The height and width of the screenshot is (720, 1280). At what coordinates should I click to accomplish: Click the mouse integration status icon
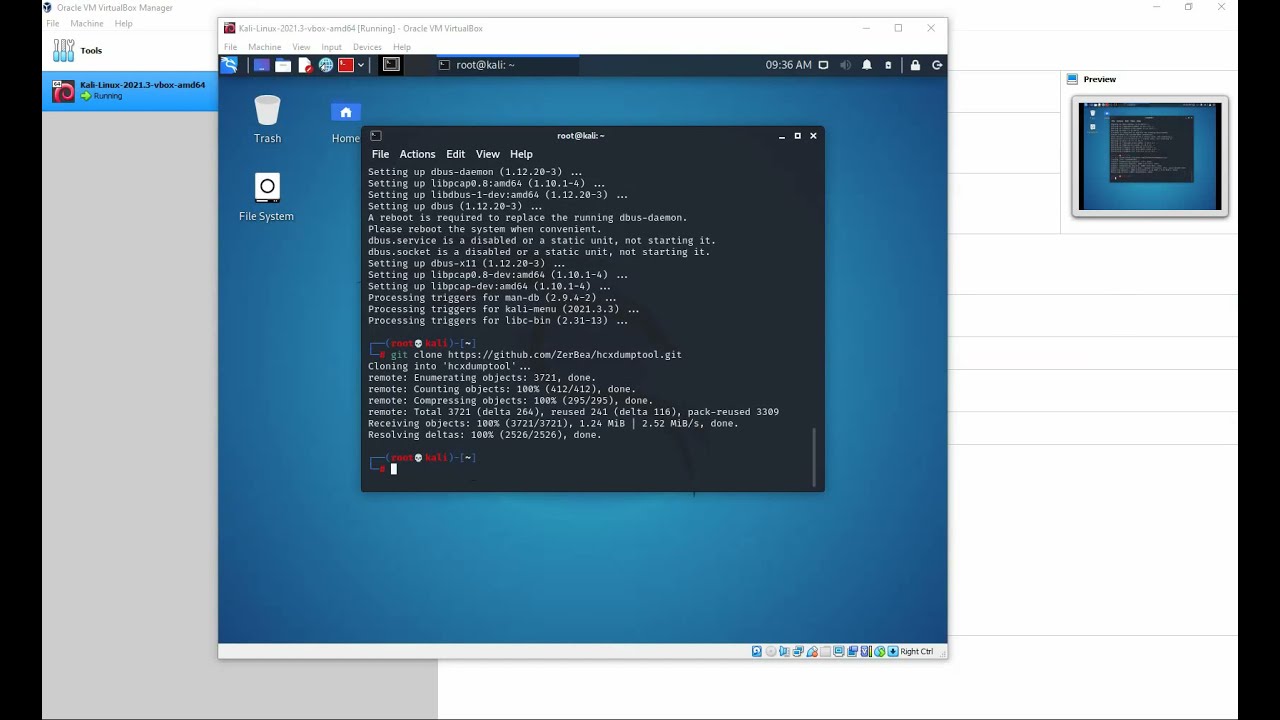[879, 651]
